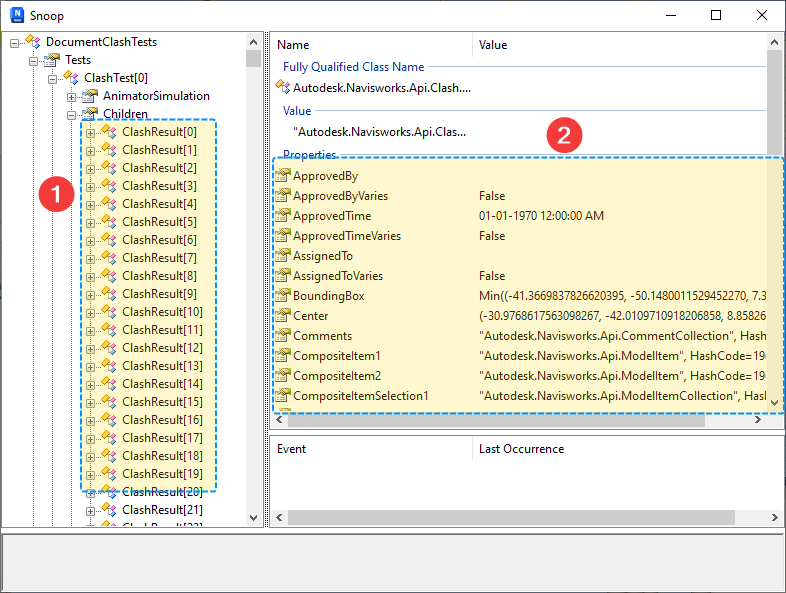Screen dimensions: 786x593
Task: Click the Tests collection icon
Action: click(x=52, y=60)
